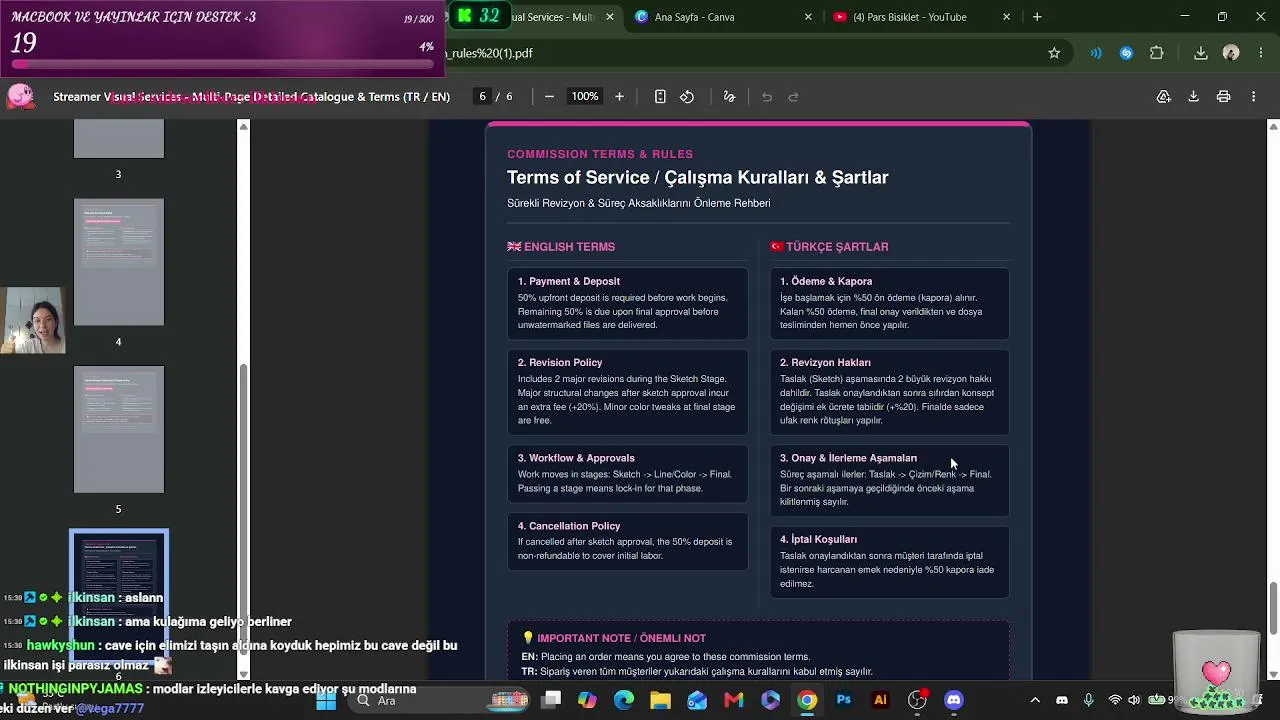This screenshot has width=1280, height=720.
Task: Click 'IMPORTANT NOTE / ÖNEMLİ NOT' text
Action: [x=621, y=638]
